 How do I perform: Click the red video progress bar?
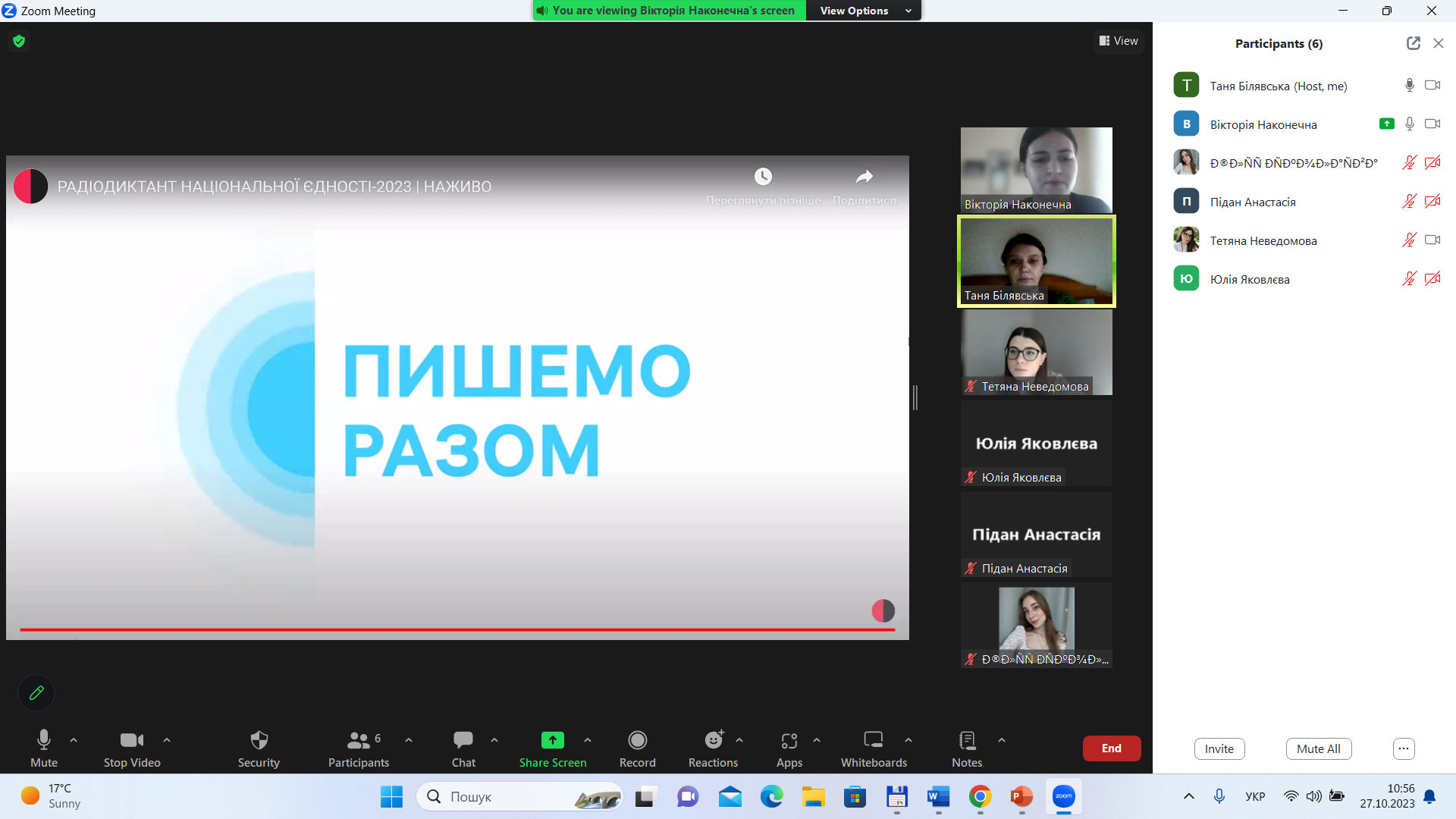click(457, 629)
